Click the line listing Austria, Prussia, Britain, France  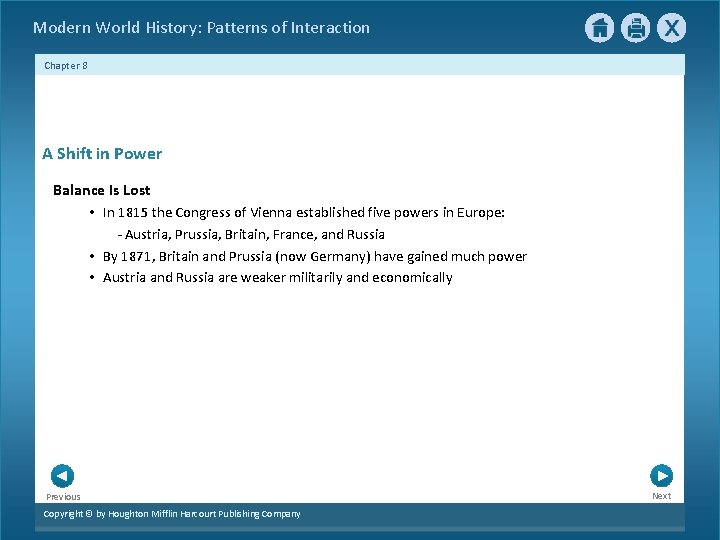coord(251,235)
